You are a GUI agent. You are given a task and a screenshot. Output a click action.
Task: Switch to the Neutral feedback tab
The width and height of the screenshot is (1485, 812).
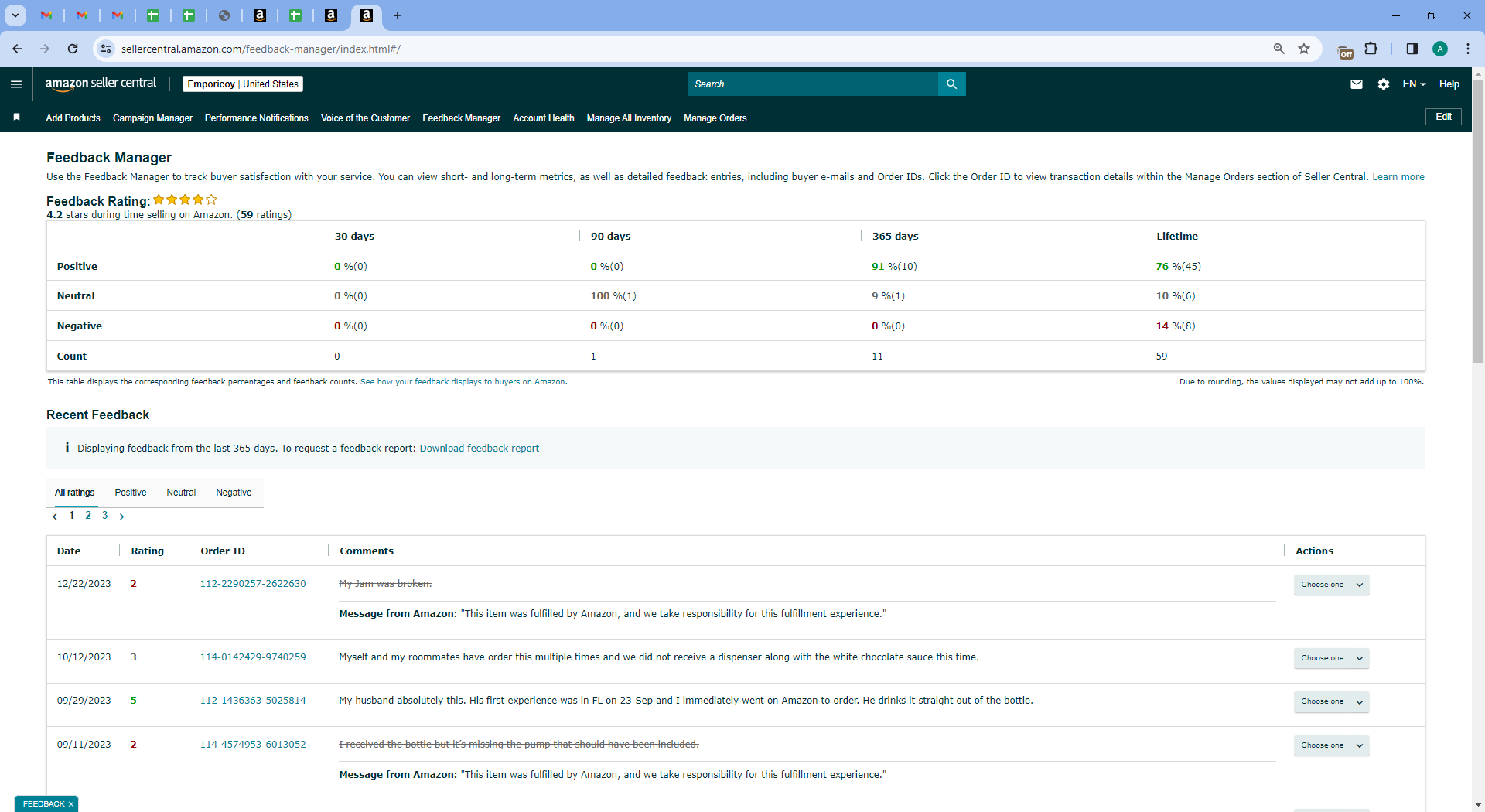(181, 493)
